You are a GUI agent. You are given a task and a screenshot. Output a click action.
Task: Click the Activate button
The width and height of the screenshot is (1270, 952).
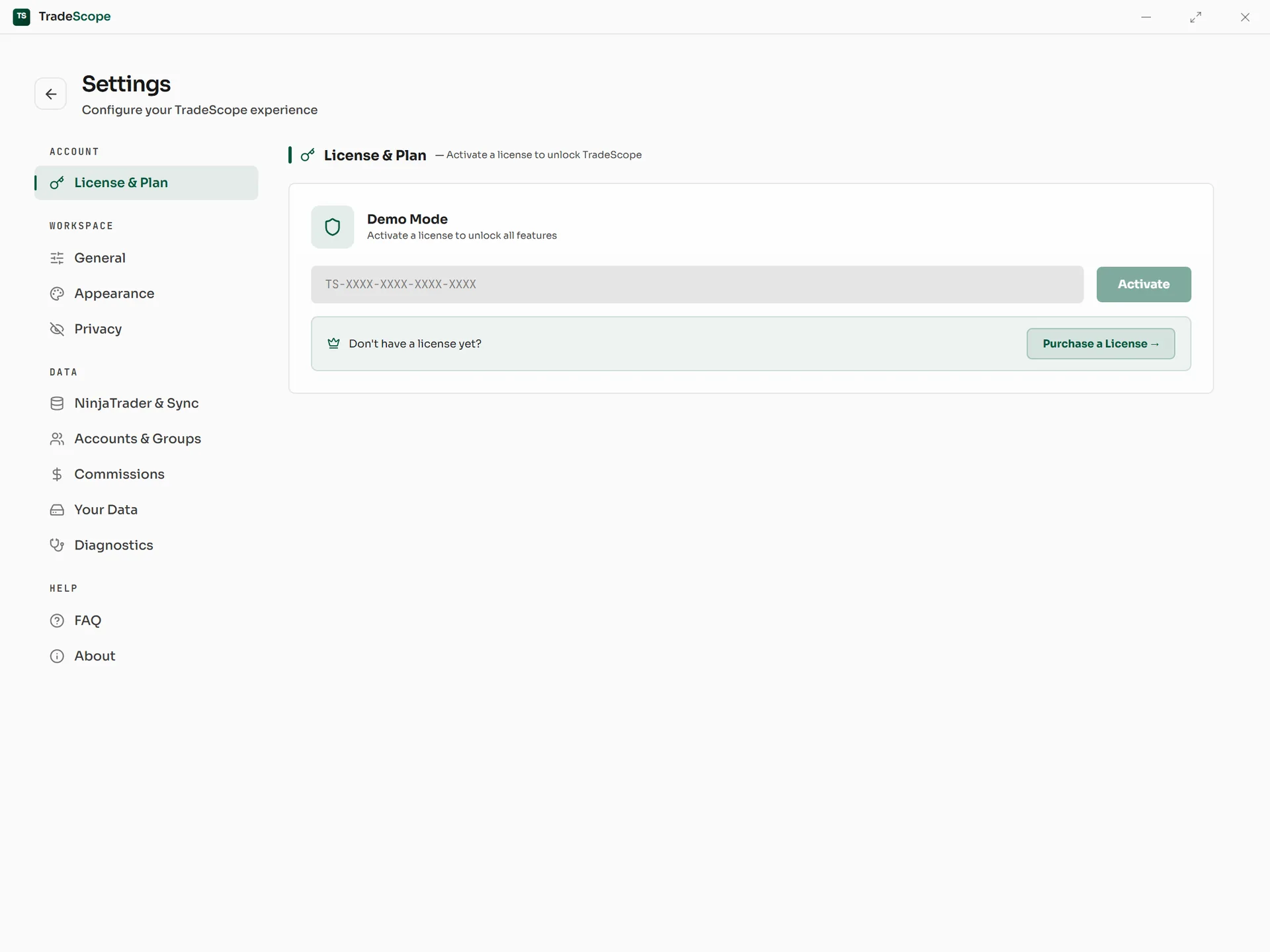pos(1144,284)
